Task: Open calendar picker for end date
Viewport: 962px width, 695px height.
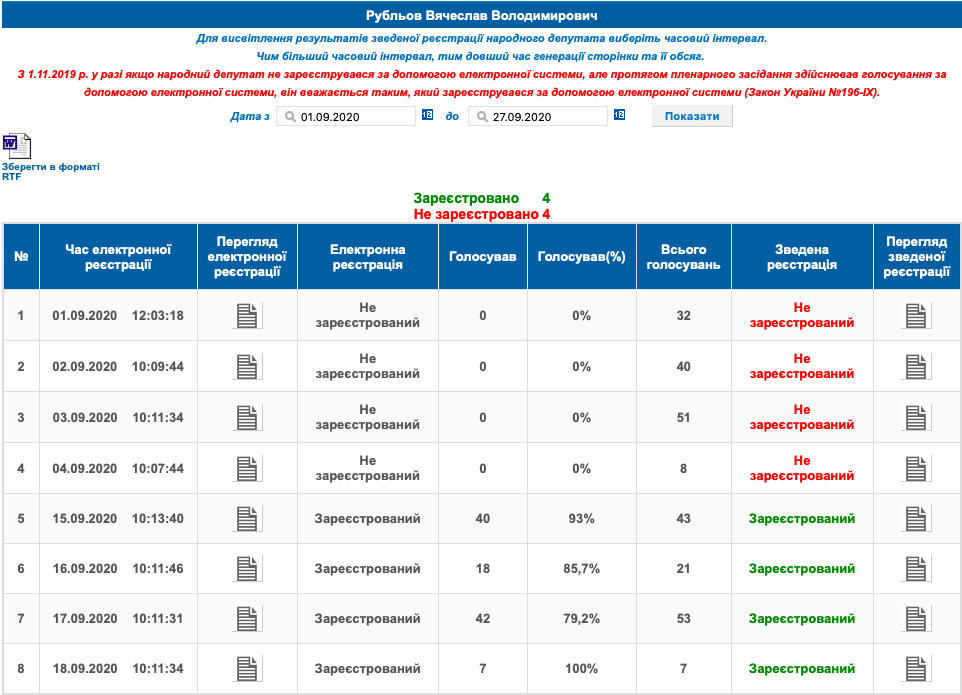Action: point(619,116)
